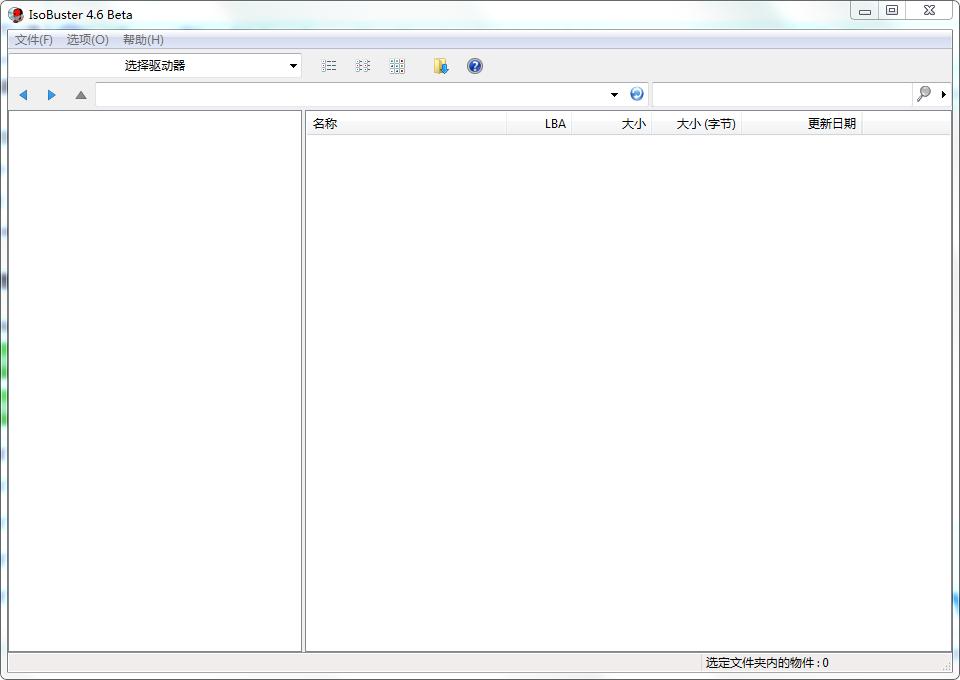The image size is (960, 680).
Task: Switch to the grid icons view
Action: [397, 66]
